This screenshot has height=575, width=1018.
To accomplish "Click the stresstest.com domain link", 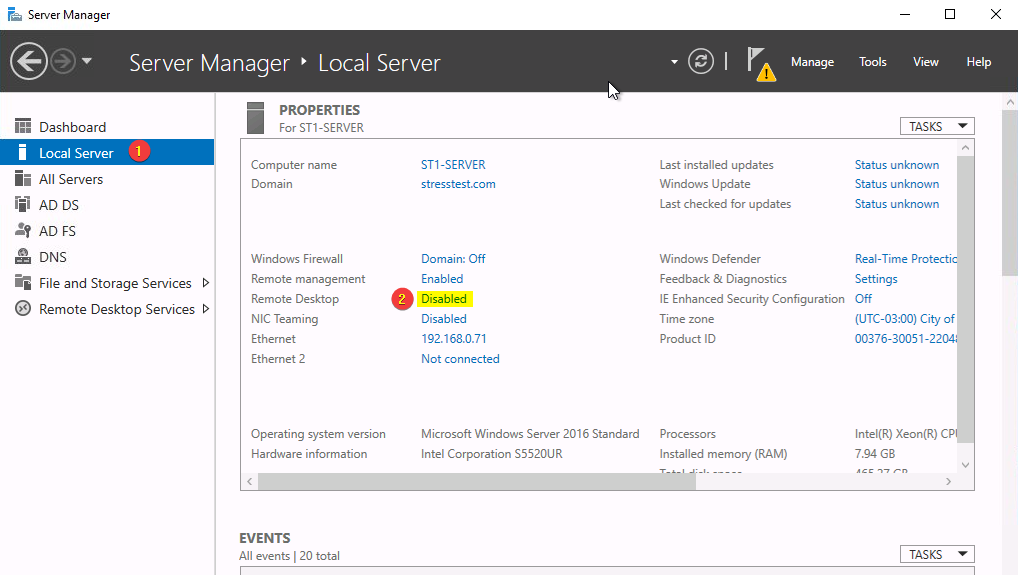I will [458, 184].
